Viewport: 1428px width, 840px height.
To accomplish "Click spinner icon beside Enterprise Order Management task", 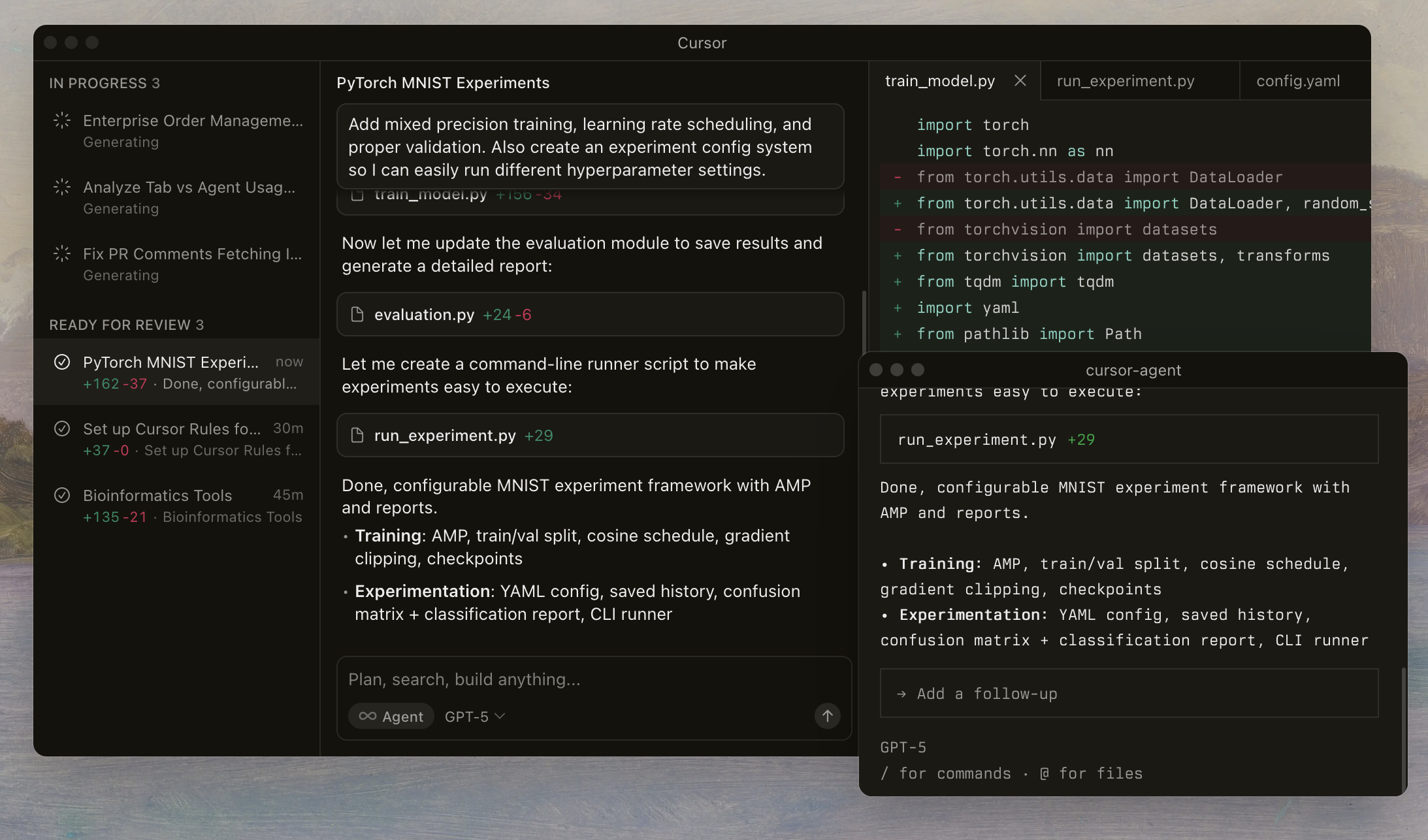I will click(62, 120).
